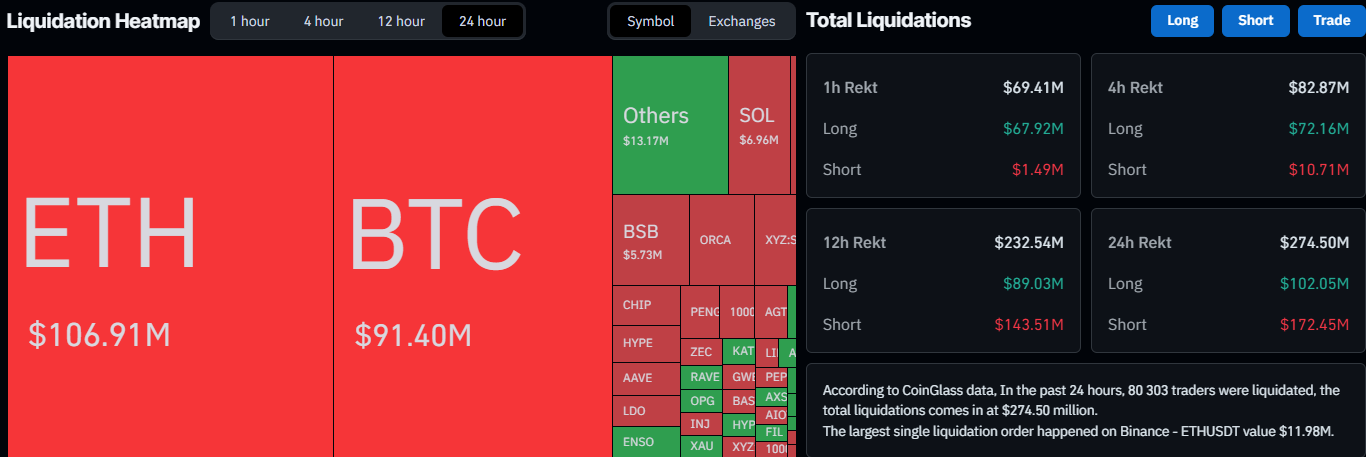Click the HYPE liquidation tile

click(645, 343)
